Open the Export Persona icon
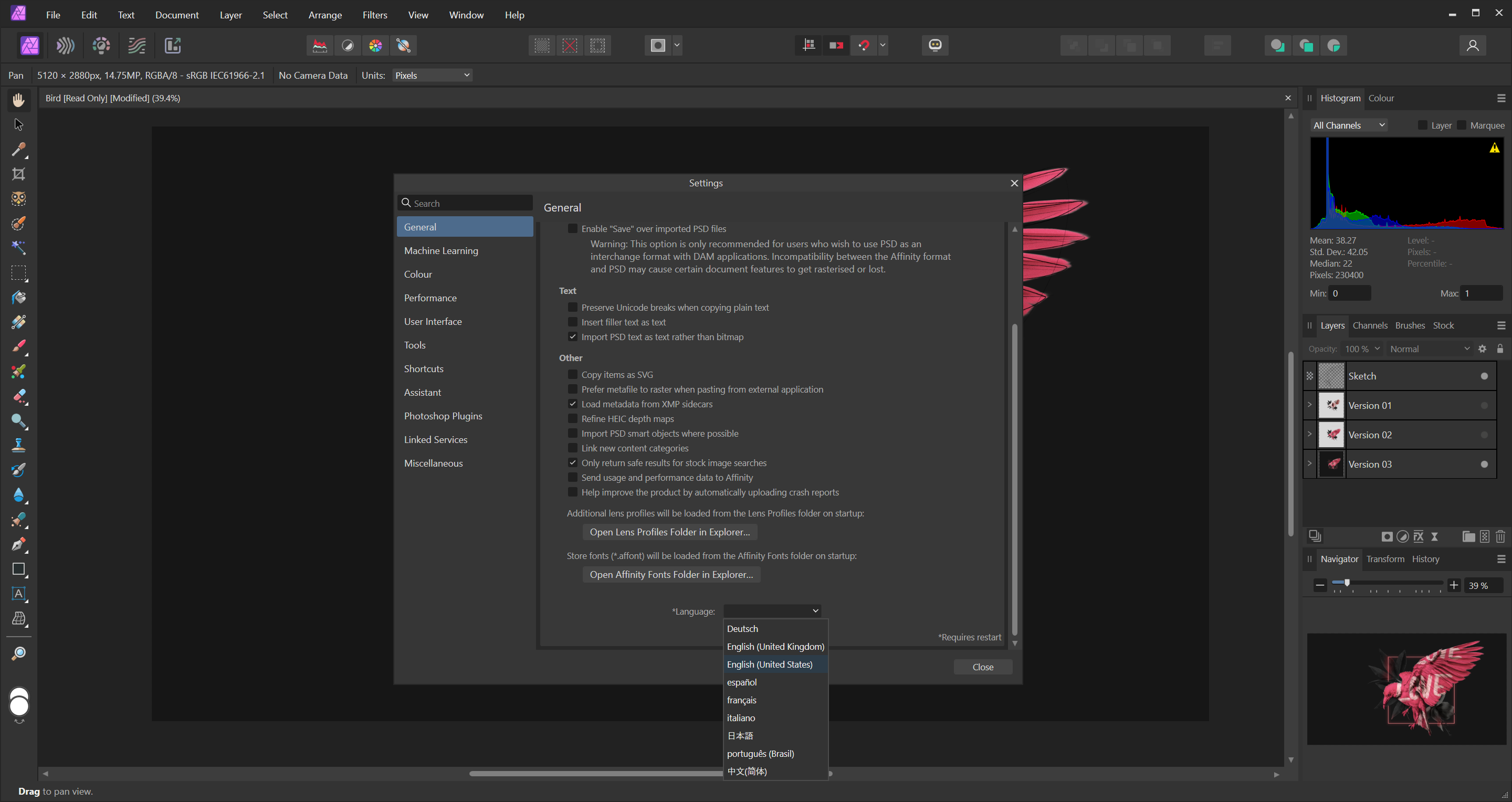 pos(173,45)
